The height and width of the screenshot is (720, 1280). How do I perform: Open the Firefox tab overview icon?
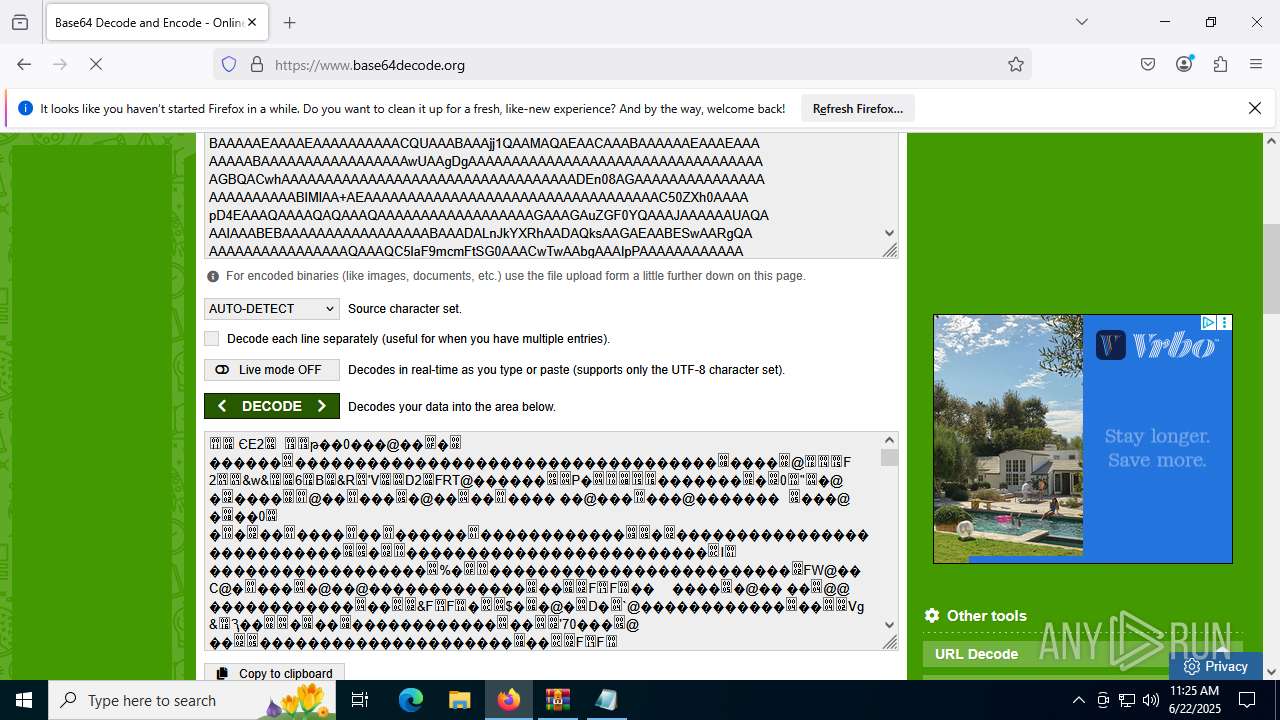pos(20,22)
